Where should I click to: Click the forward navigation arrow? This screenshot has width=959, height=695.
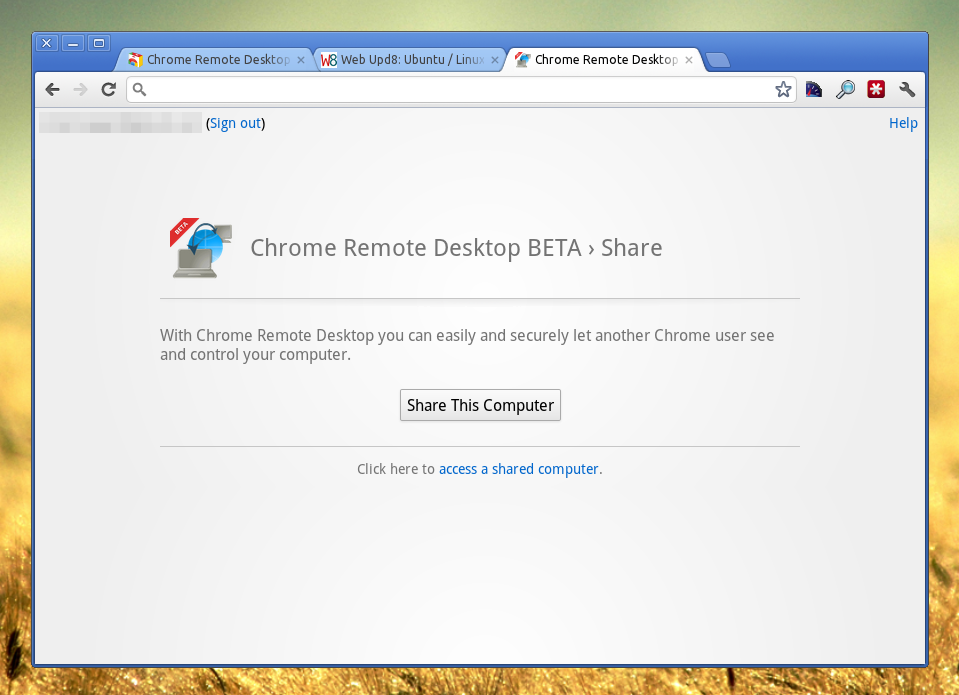[81, 90]
